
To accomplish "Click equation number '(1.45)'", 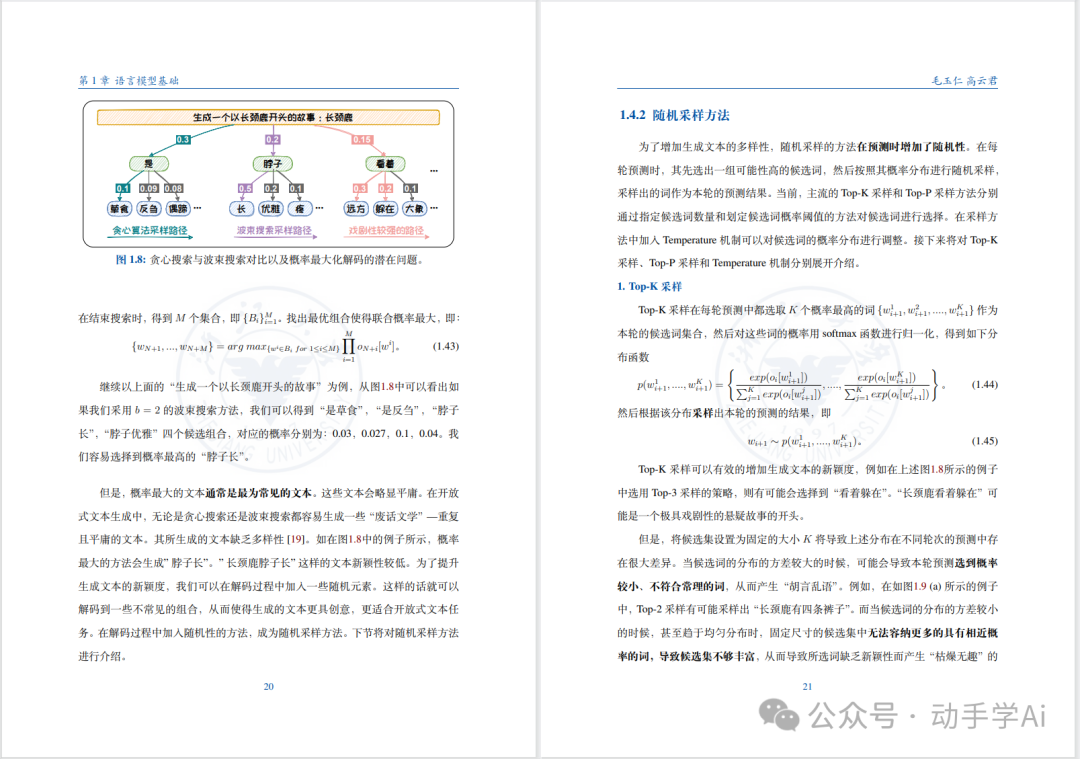I will point(984,441).
